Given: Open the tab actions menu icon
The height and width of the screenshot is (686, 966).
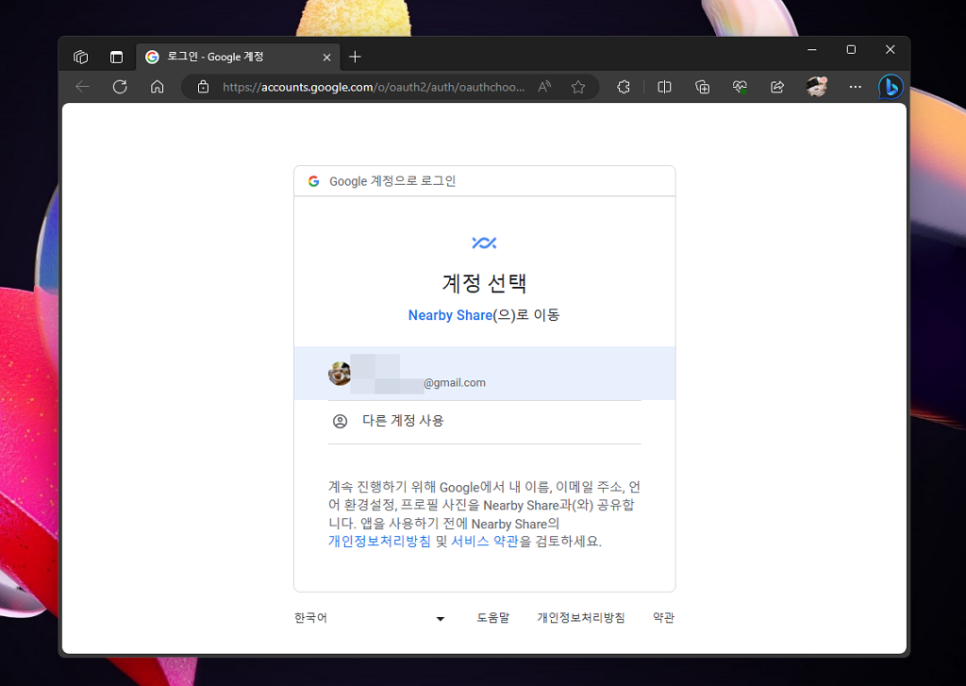Looking at the screenshot, I should [x=116, y=57].
